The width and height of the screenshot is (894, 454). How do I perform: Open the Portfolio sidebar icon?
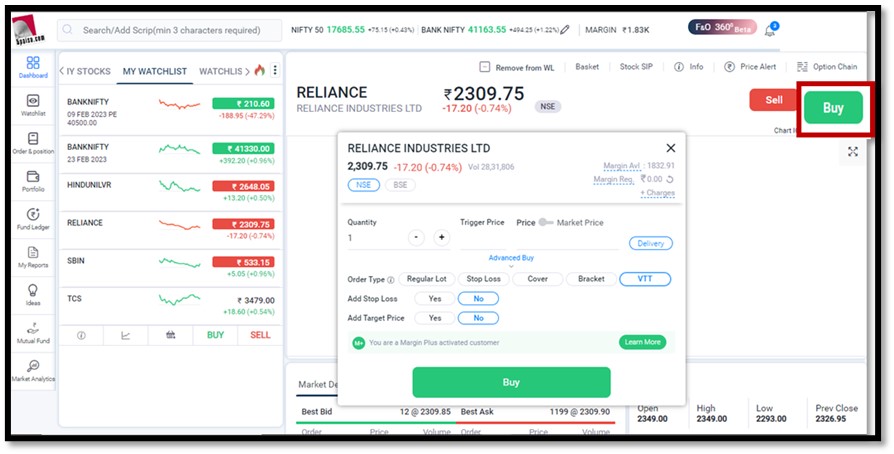click(32, 181)
